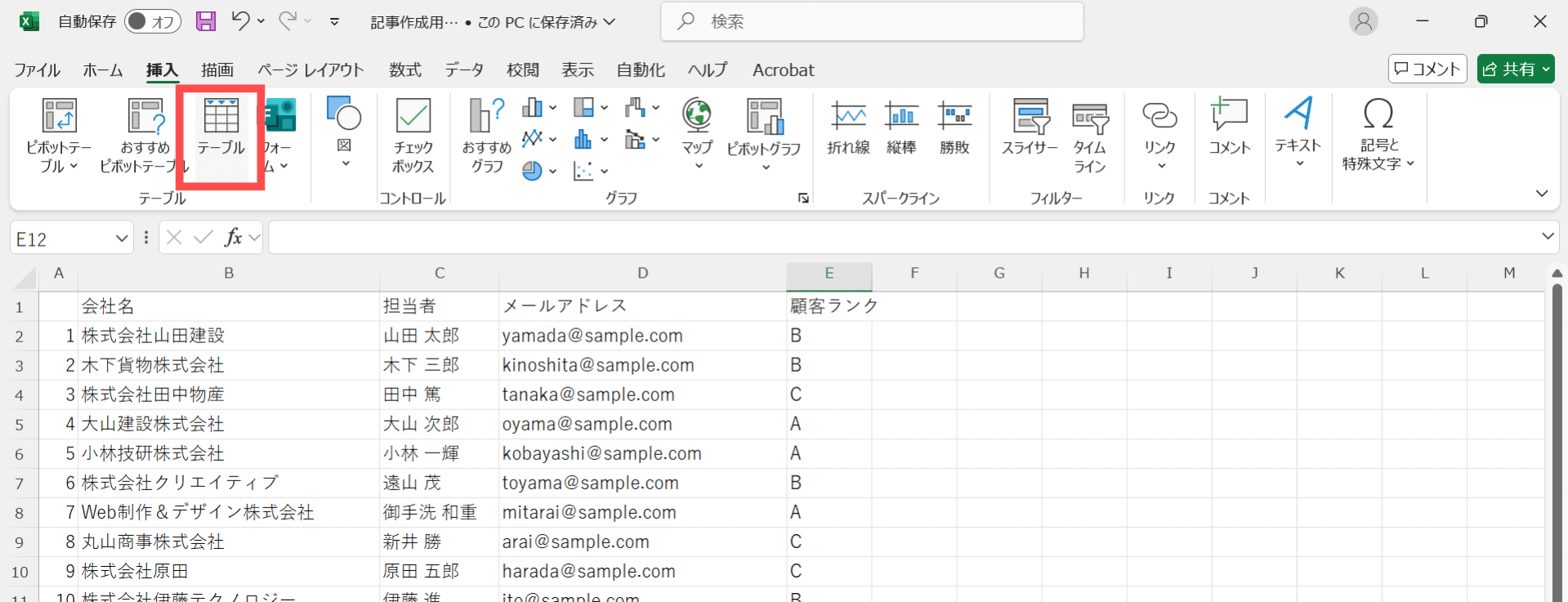
Task: Select cell 御手洗 和重
Action: (439, 512)
